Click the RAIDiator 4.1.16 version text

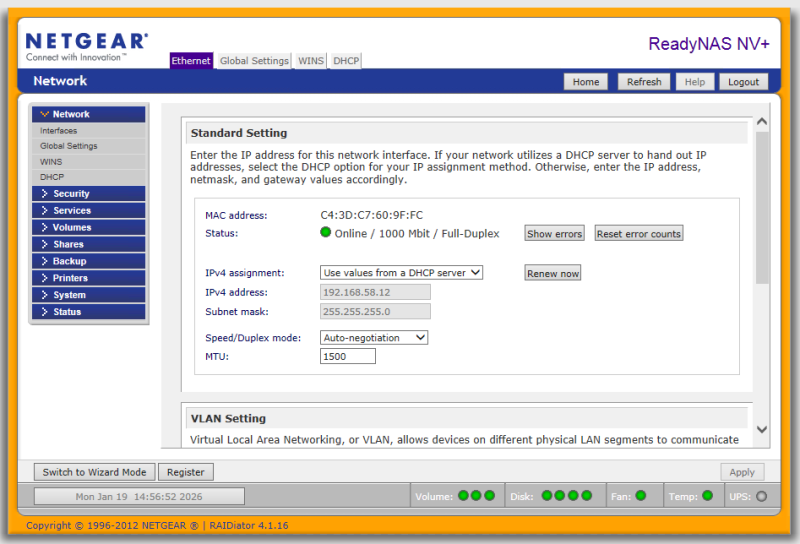(248, 525)
